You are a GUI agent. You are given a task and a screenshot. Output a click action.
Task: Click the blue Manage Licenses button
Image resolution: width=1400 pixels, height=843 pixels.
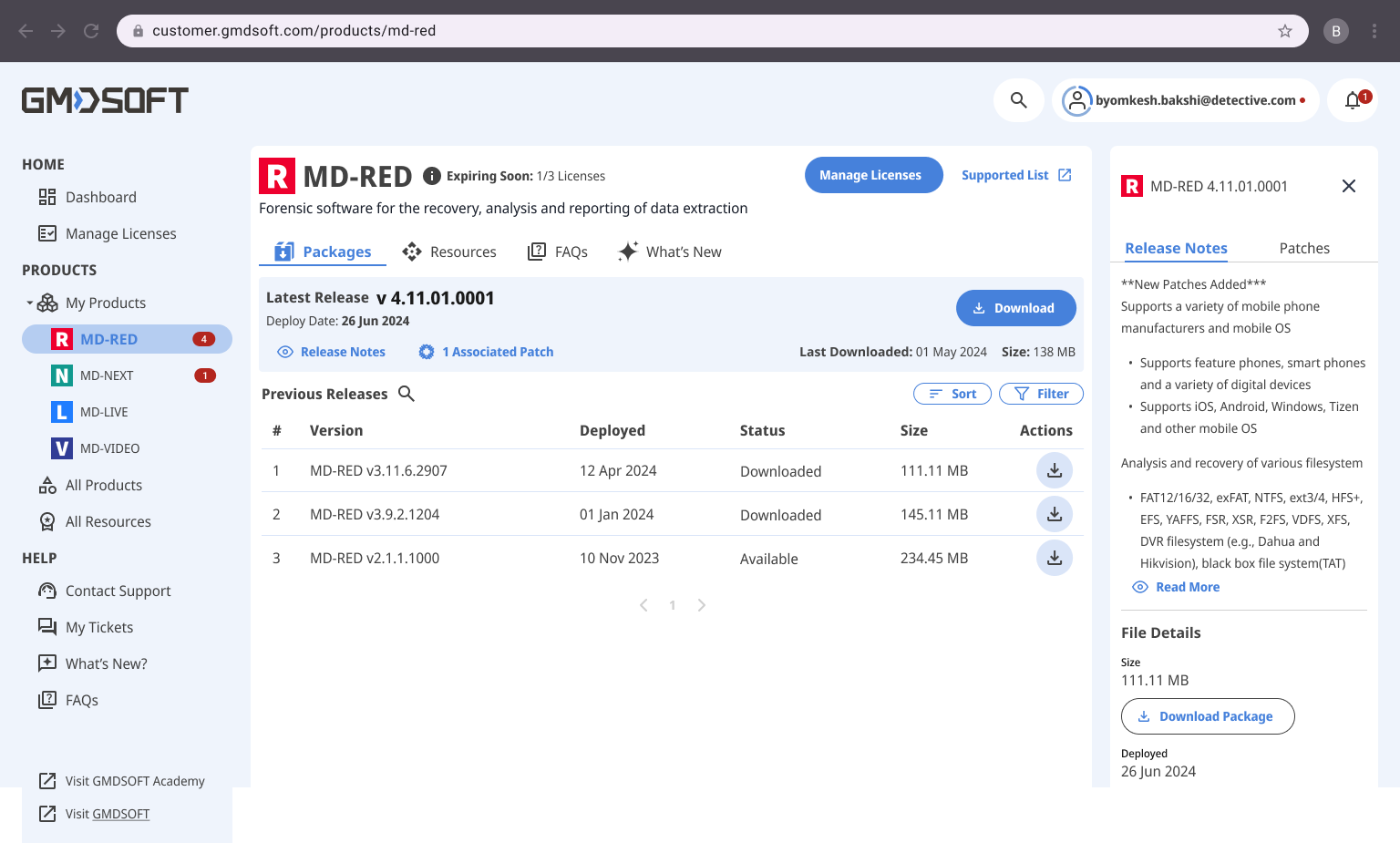(x=874, y=175)
